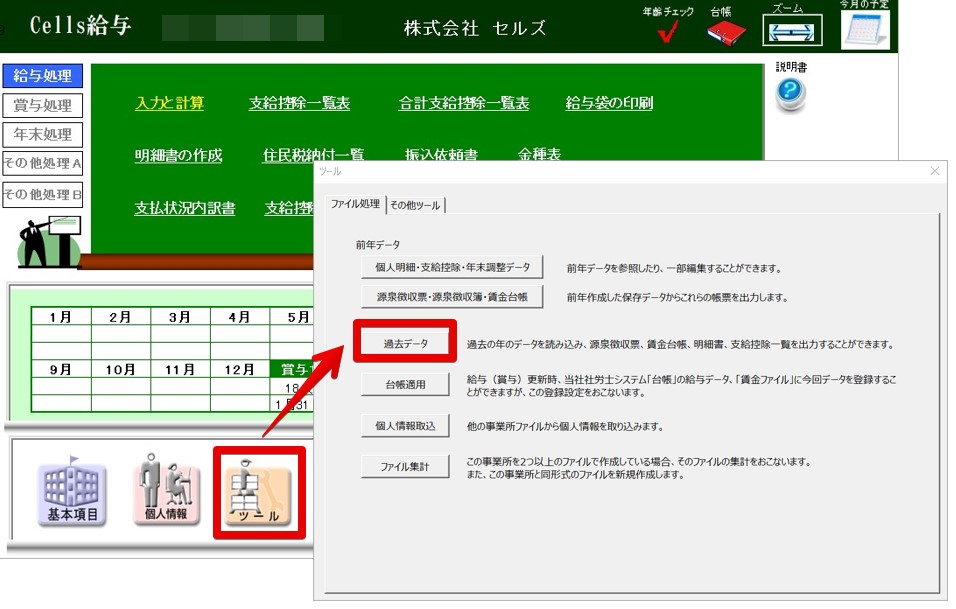Open the 給与袋の印刷 link
Image resolution: width=956 pixels, height=609 pixels.
tap(609, 102)
